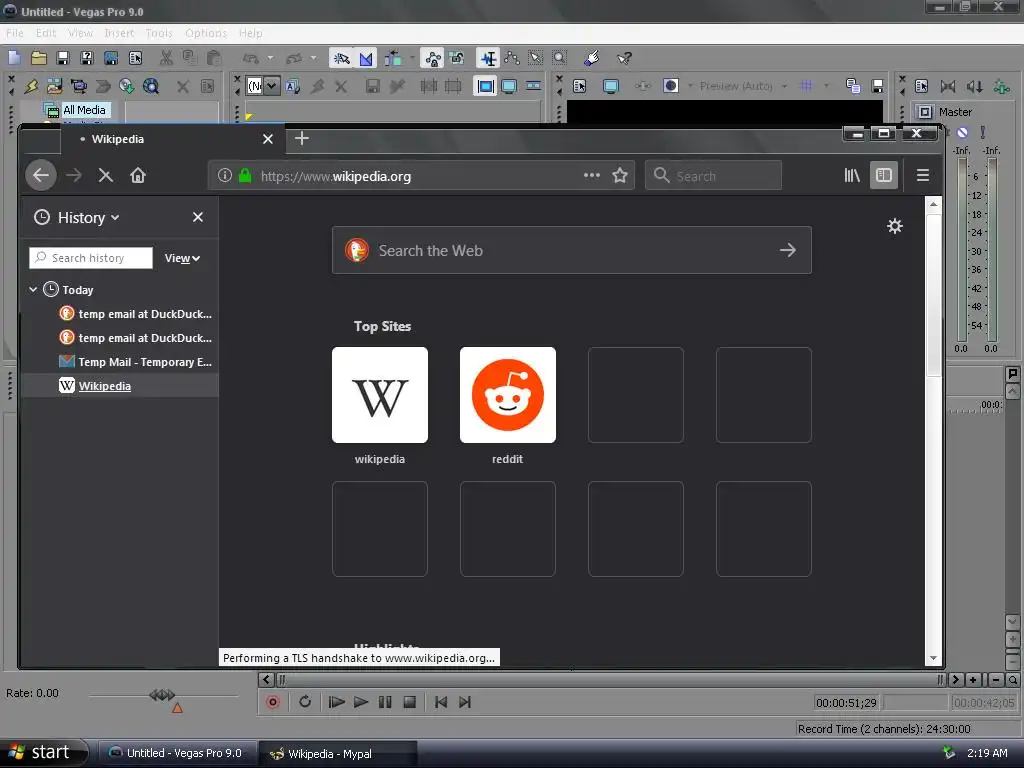Screen dimensions: 1024x768
Task: Click the Undo arrow in Vegas toolbar
Action: coord(251,58)
